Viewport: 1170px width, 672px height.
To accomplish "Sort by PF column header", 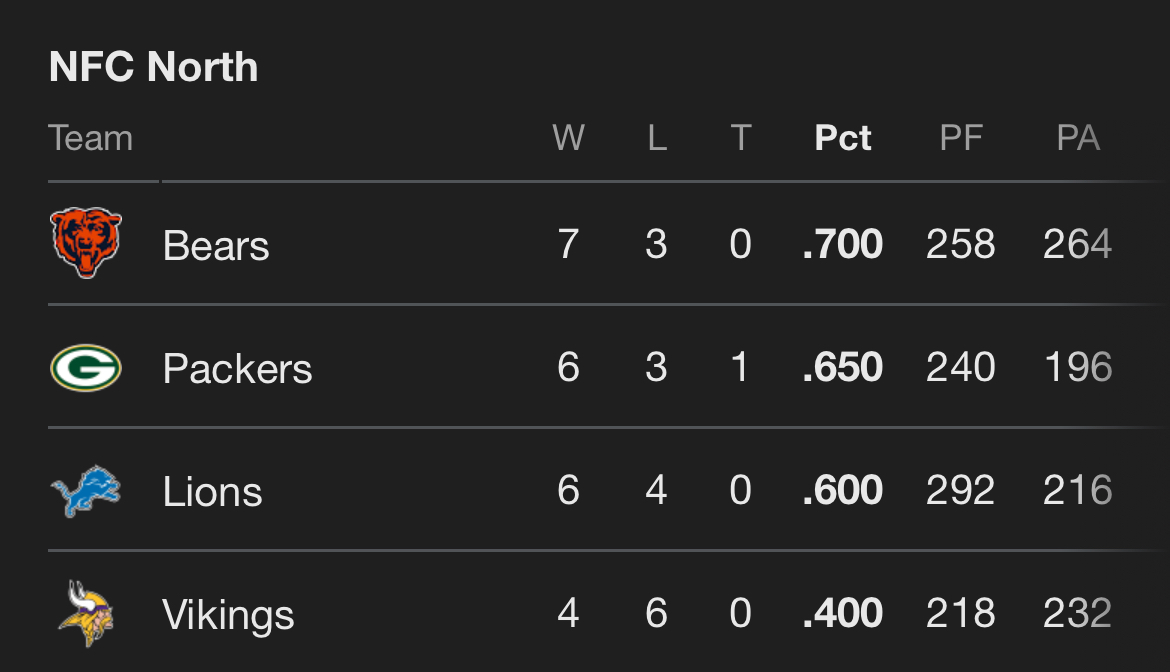I will click(x=961, y=138).
